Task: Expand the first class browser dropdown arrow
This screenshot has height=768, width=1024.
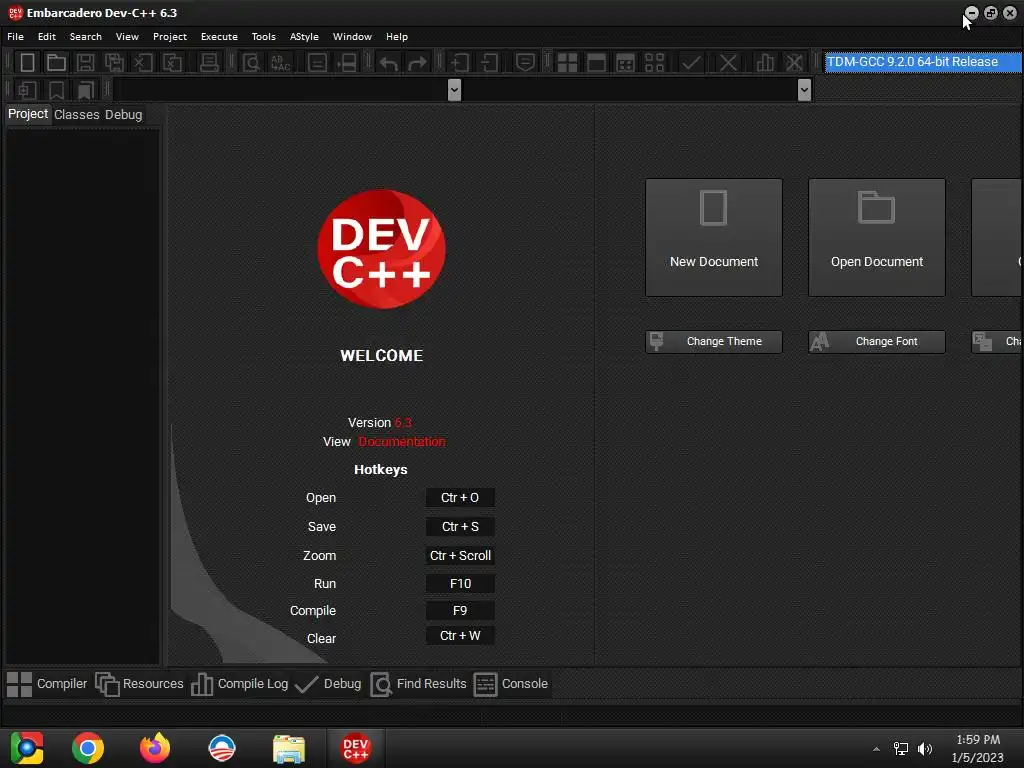Action: (455, 89)
